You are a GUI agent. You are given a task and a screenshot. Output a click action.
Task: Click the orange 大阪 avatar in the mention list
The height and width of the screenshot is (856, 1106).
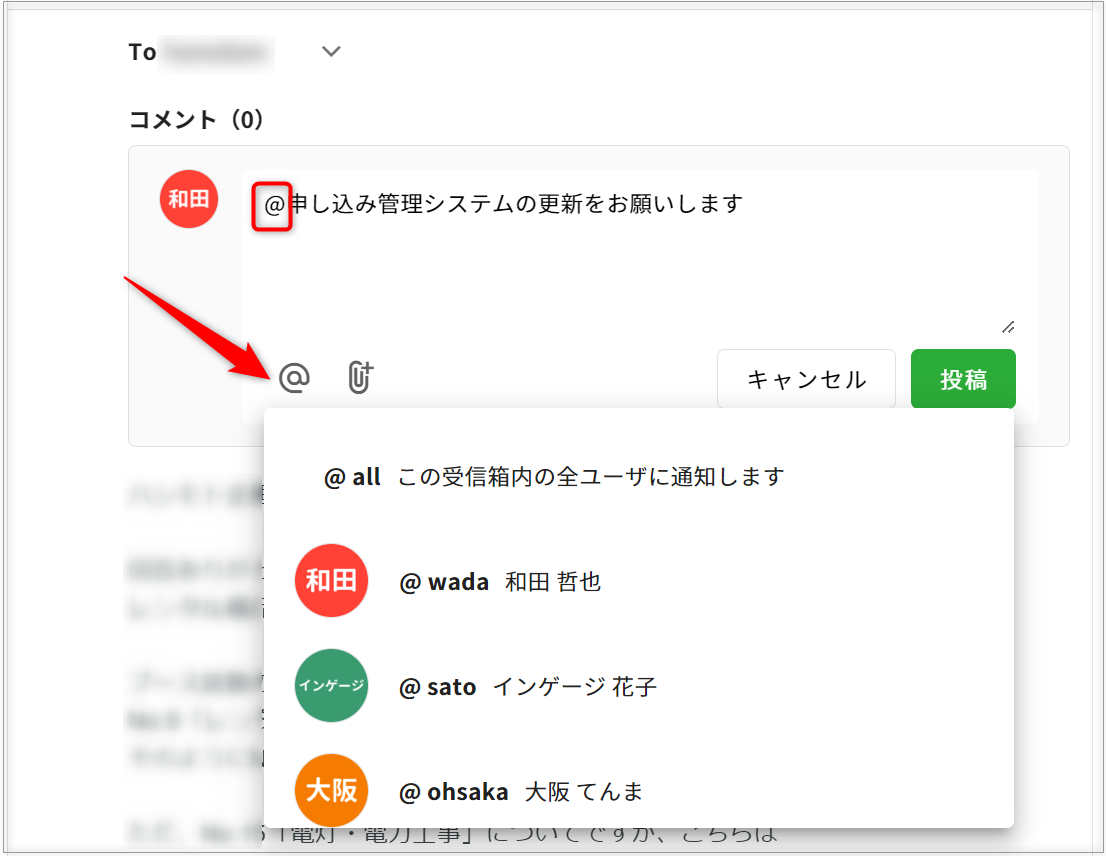pos(331,791)
